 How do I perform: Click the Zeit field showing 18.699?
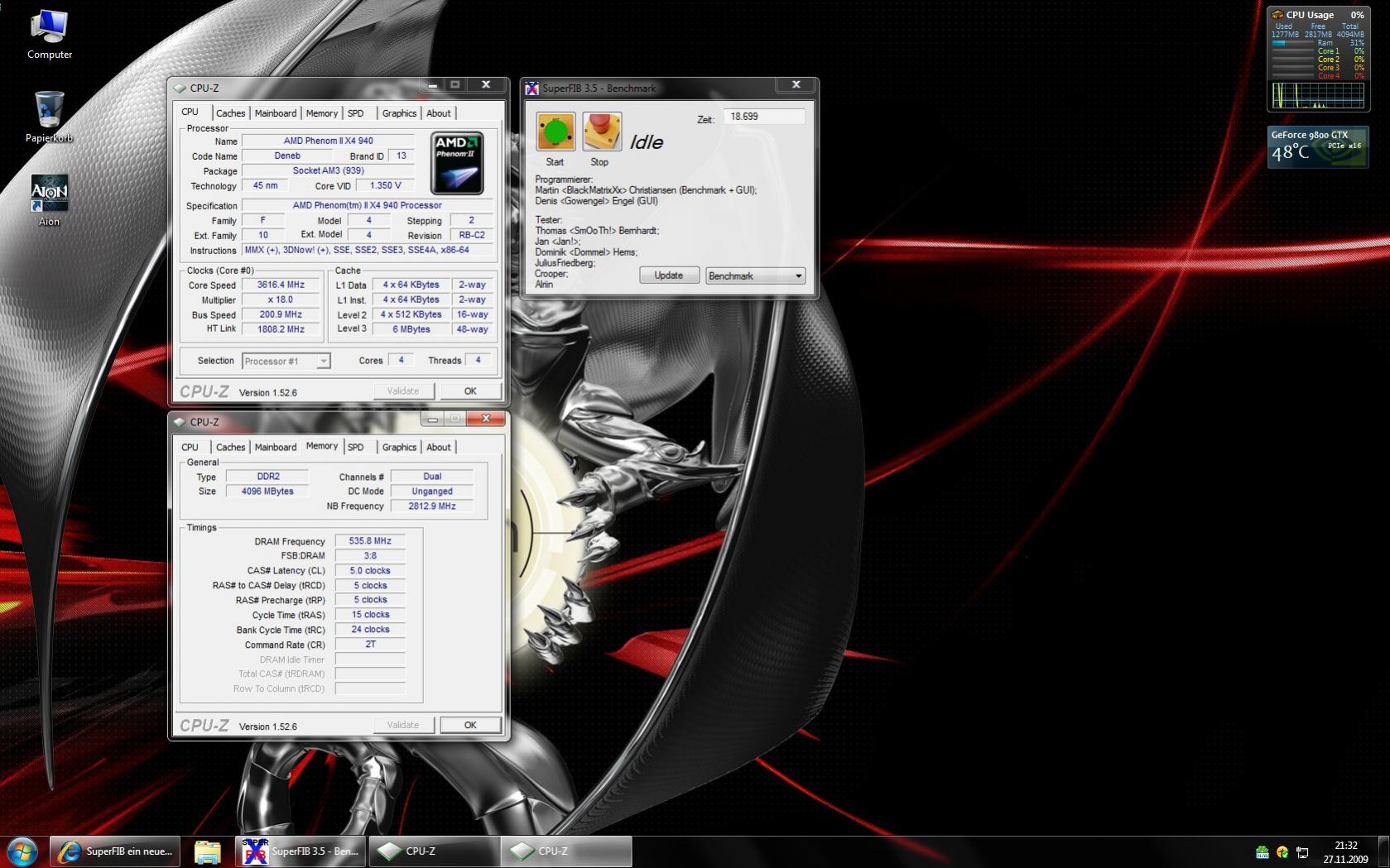click(764, 117)
